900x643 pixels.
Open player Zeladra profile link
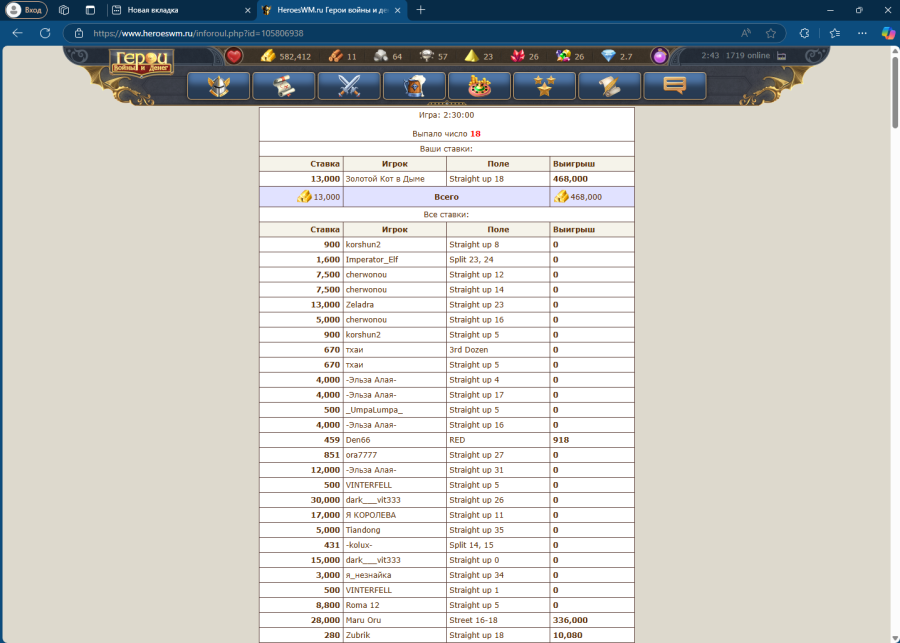click(x=360, y=305)
